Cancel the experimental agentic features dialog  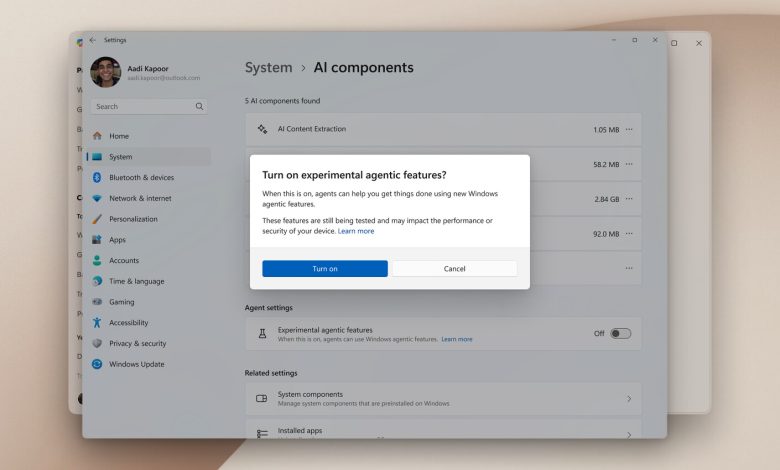[454, 269]
